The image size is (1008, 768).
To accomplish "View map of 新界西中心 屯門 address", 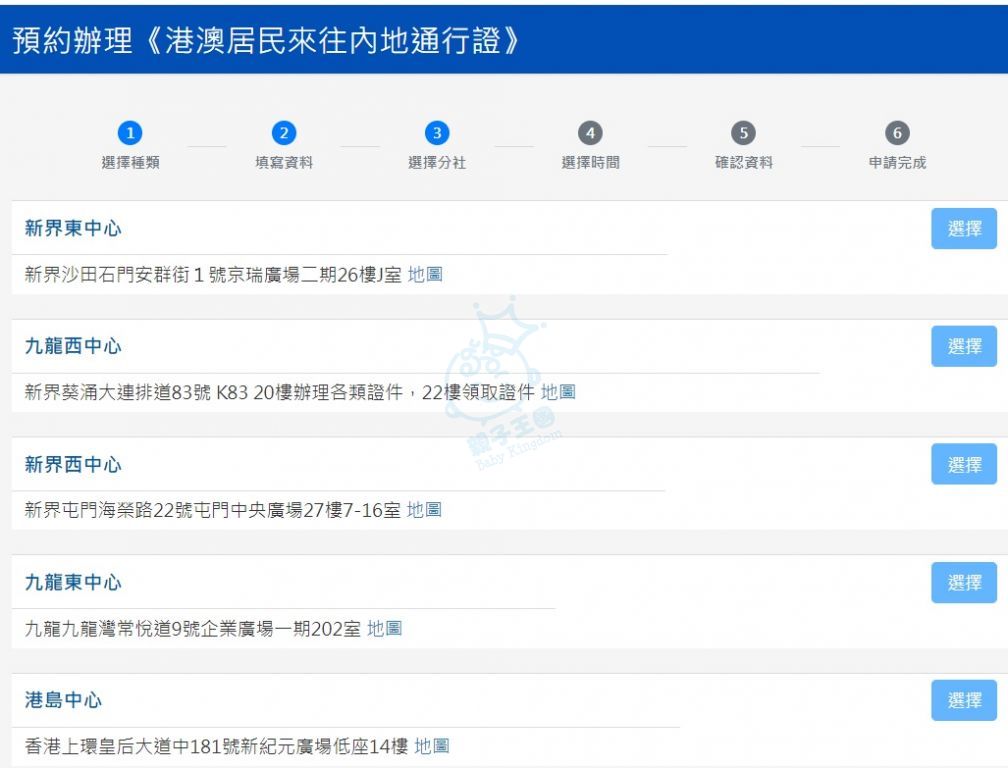I will [x=424, y=510].
